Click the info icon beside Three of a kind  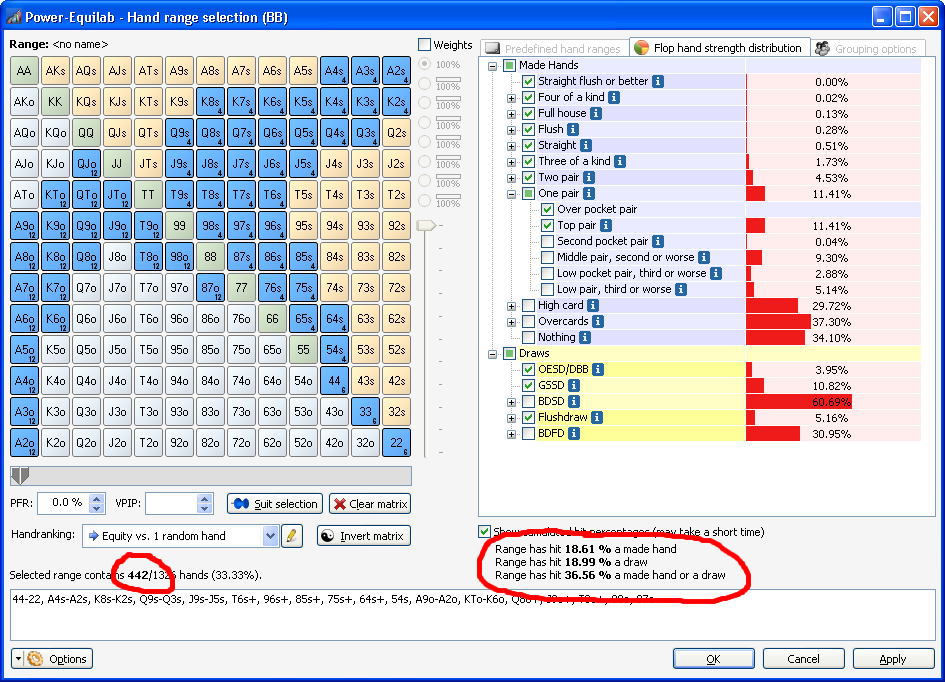click(x=620, y=161)
